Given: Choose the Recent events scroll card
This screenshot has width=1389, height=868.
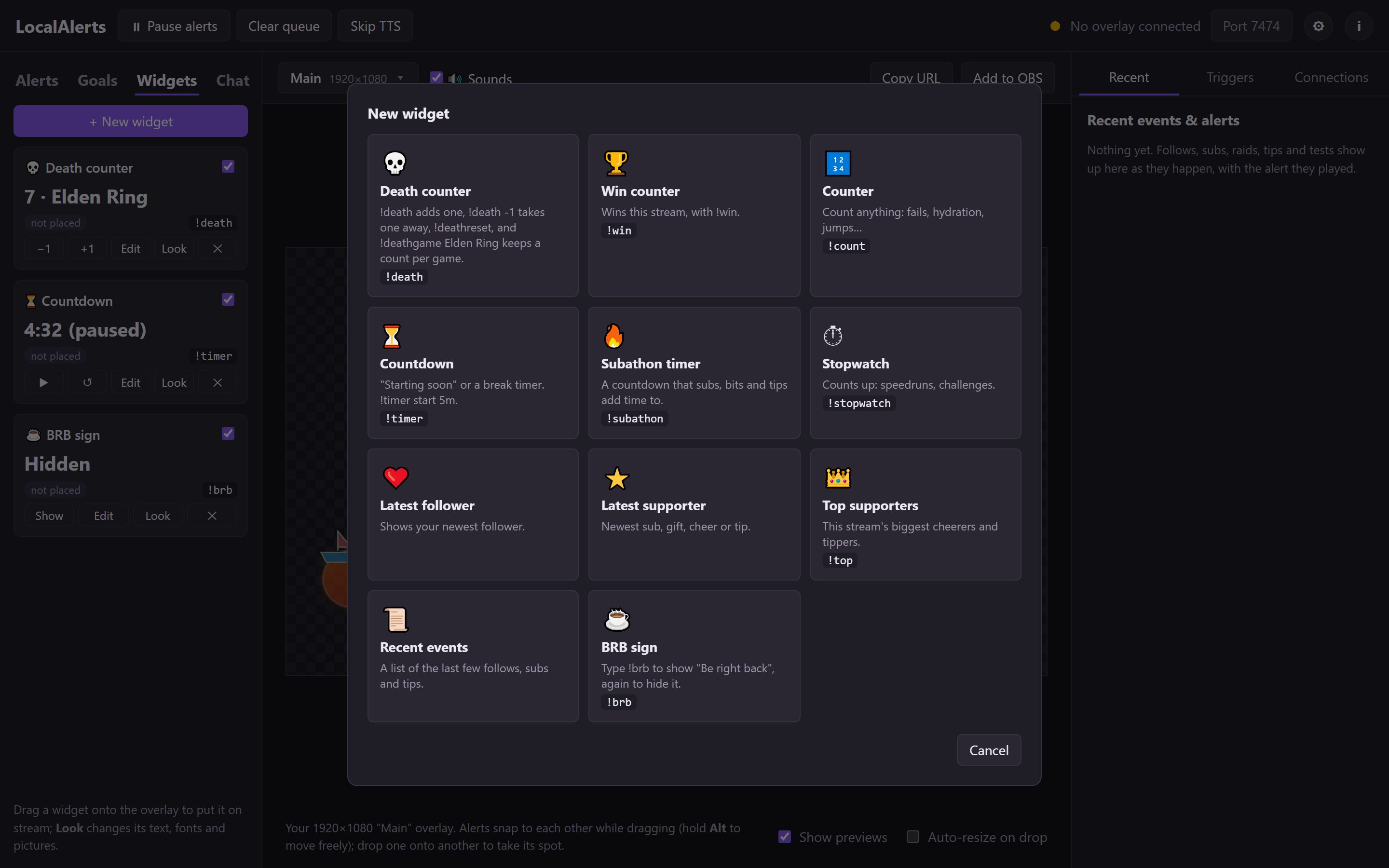Looking at the screenshot, I should (472, 656).
